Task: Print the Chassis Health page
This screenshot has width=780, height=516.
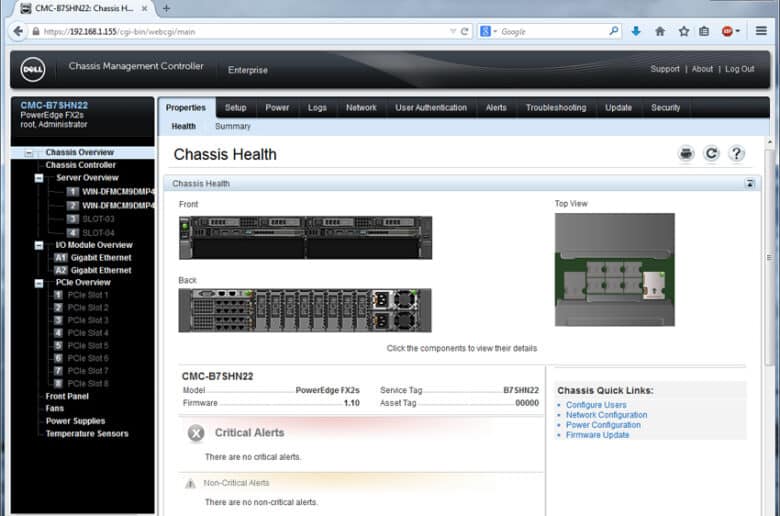Action: coord(686,154)
